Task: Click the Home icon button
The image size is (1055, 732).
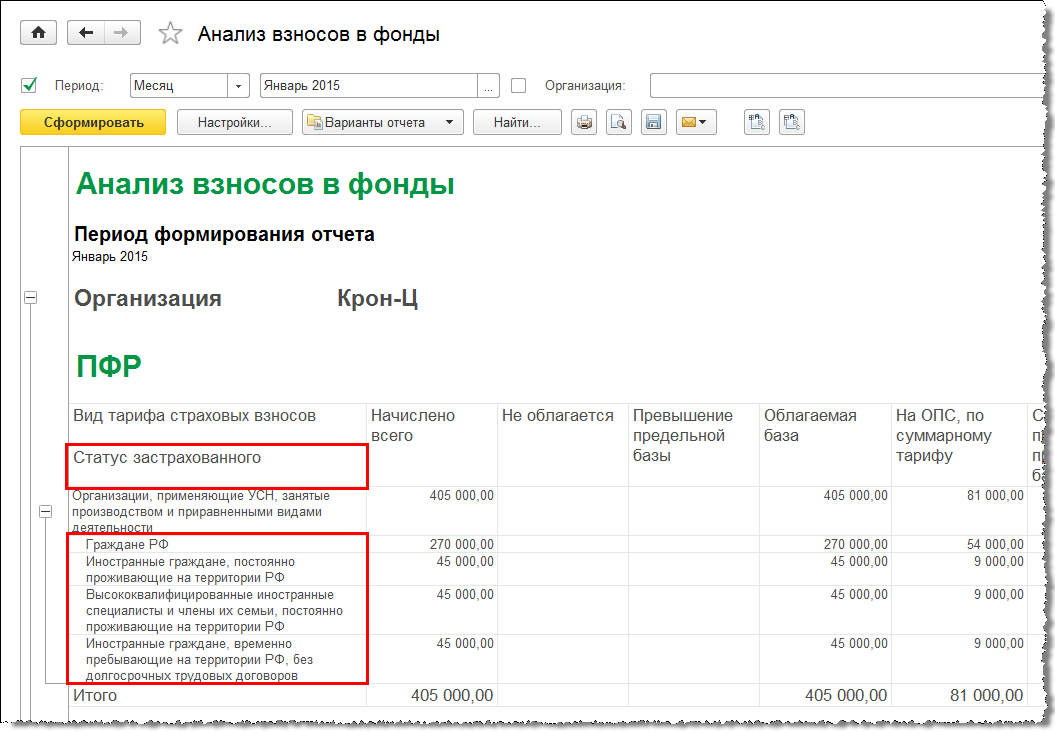Action: click(x=39, y=33)
